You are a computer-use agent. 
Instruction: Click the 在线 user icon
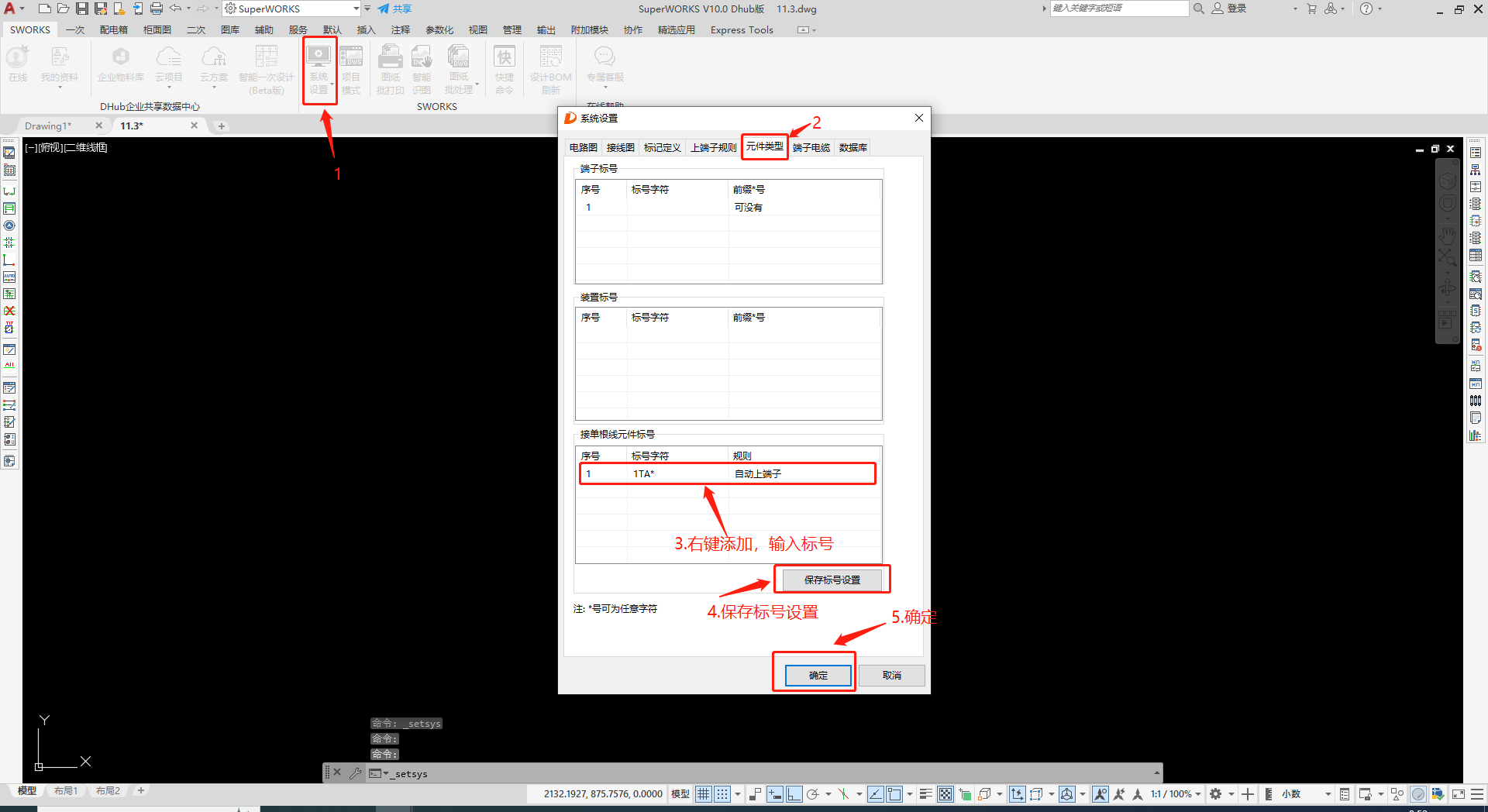pos(18,64)
